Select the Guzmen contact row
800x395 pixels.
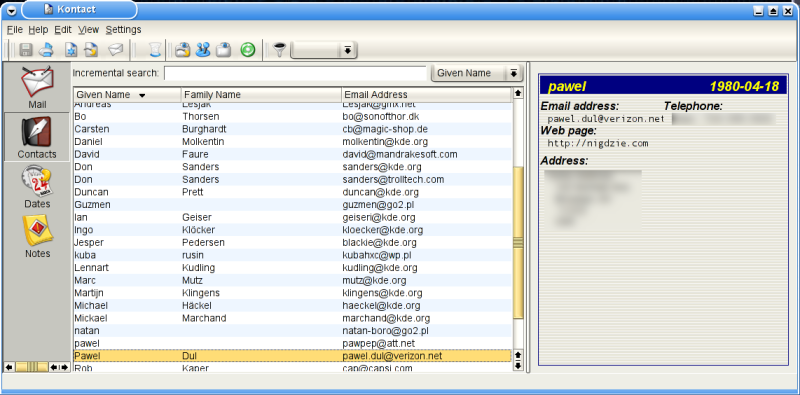pyautogui.click(x=292, y=205)
